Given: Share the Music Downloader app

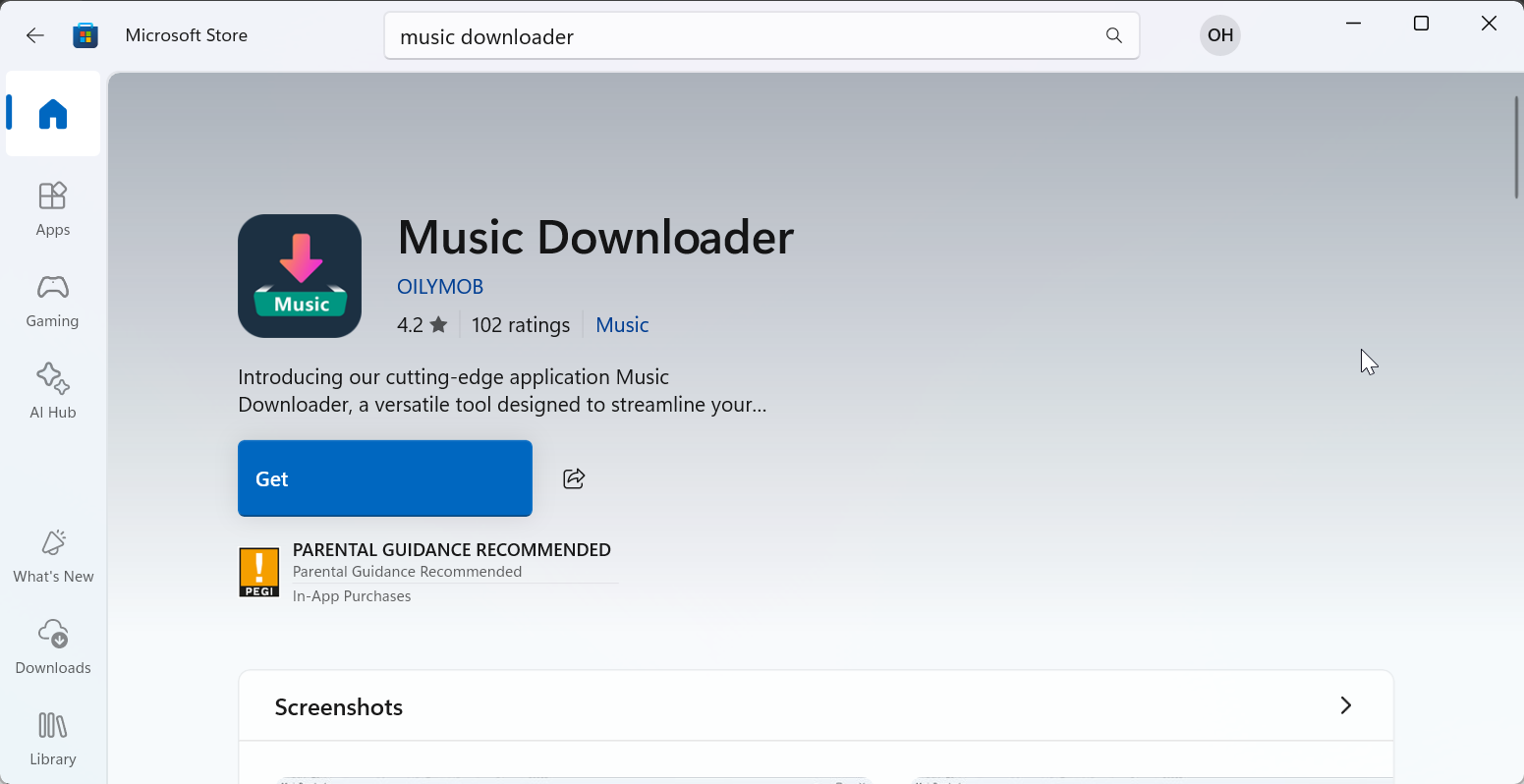Looking at the screenshot, I should click(x=574, y=478).
